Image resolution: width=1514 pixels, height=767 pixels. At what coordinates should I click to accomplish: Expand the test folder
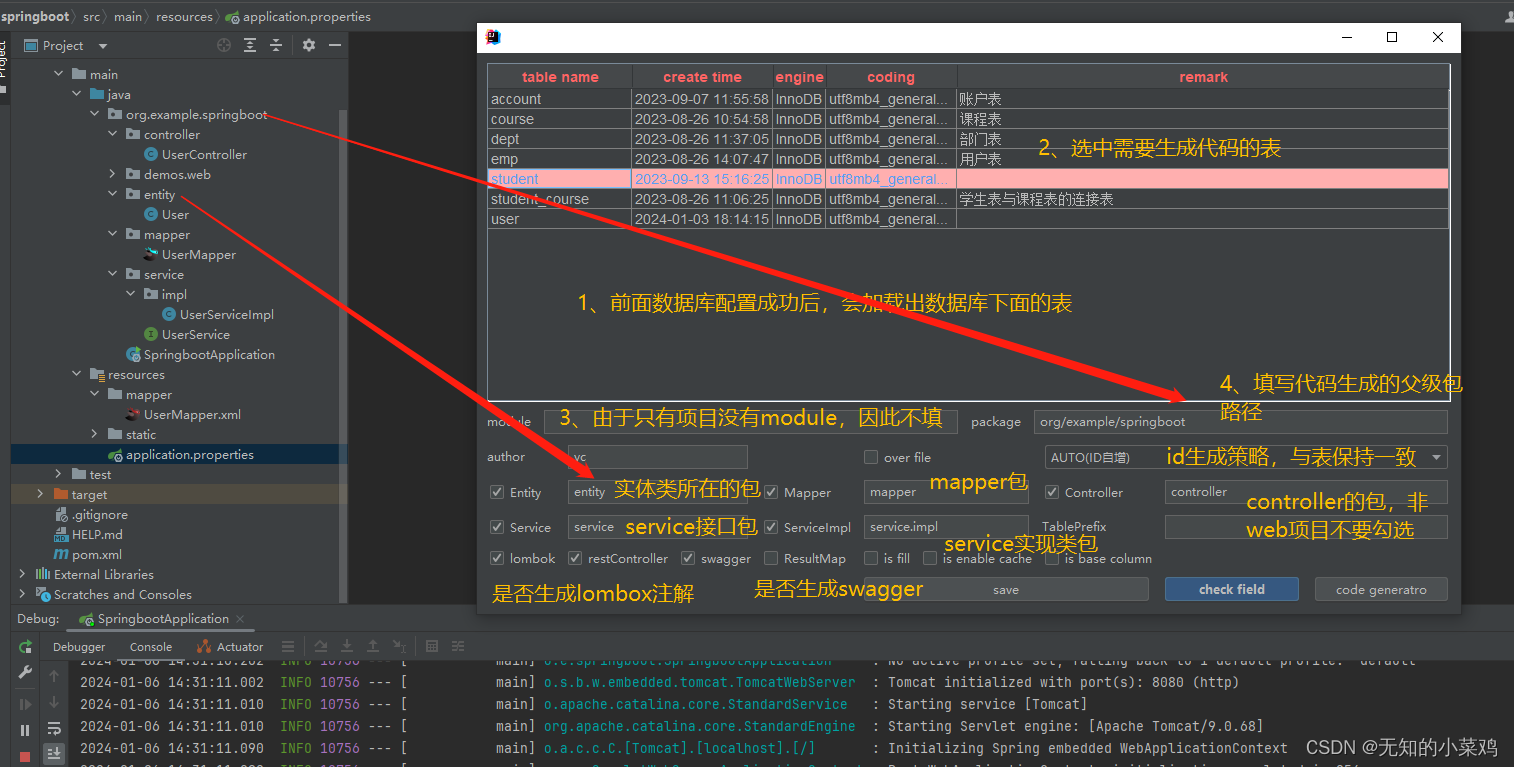(59, 475)
